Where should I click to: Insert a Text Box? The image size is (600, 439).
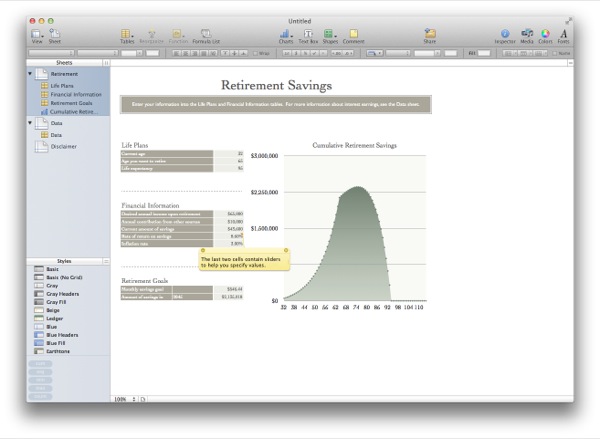point(308,36)
